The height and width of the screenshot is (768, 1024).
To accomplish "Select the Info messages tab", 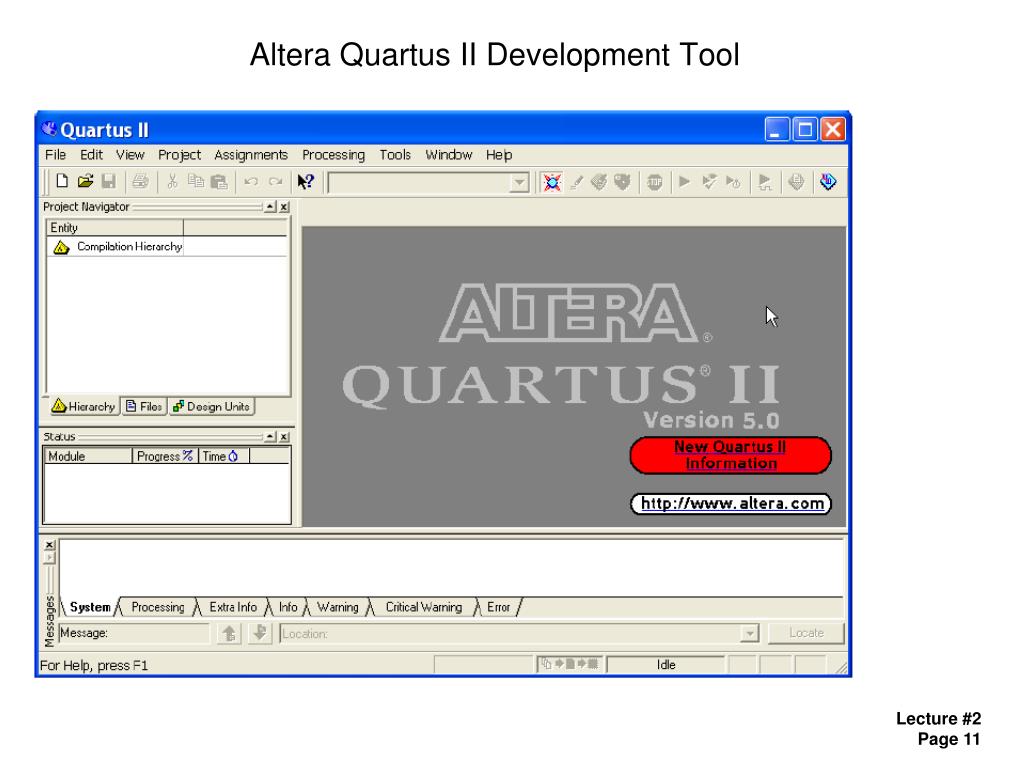I will (x=288, y=607).
